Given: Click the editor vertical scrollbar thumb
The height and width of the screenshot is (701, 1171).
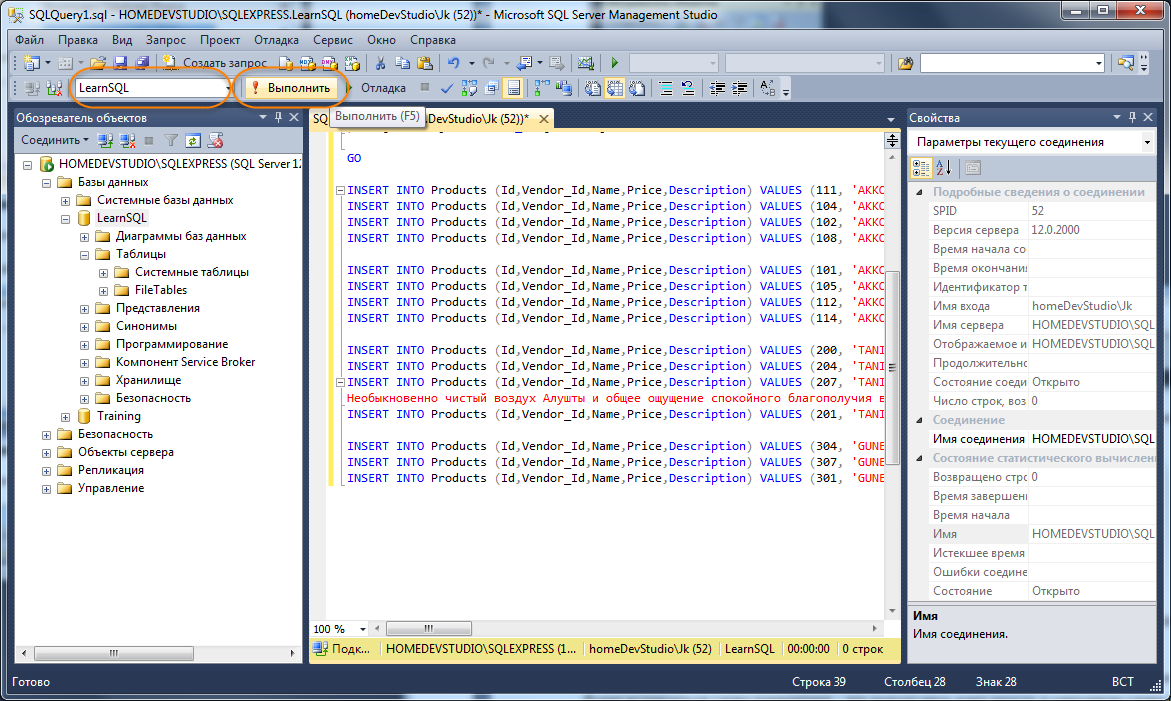Looking at the screenshot, I should tap(892, 367).
